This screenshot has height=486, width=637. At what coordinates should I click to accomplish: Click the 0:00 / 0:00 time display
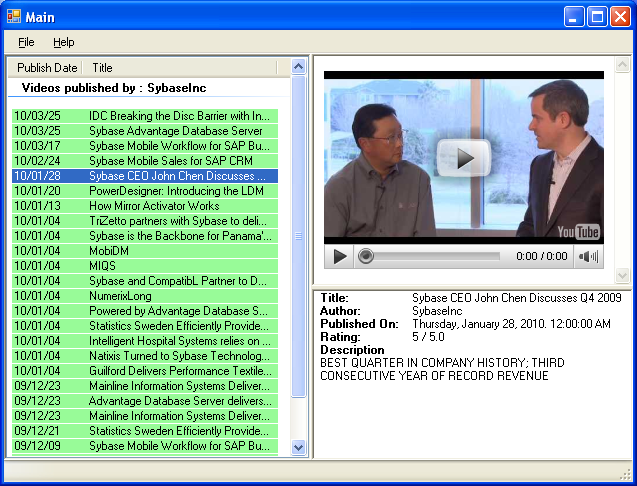pyautogui.click(x=542, y=256)
